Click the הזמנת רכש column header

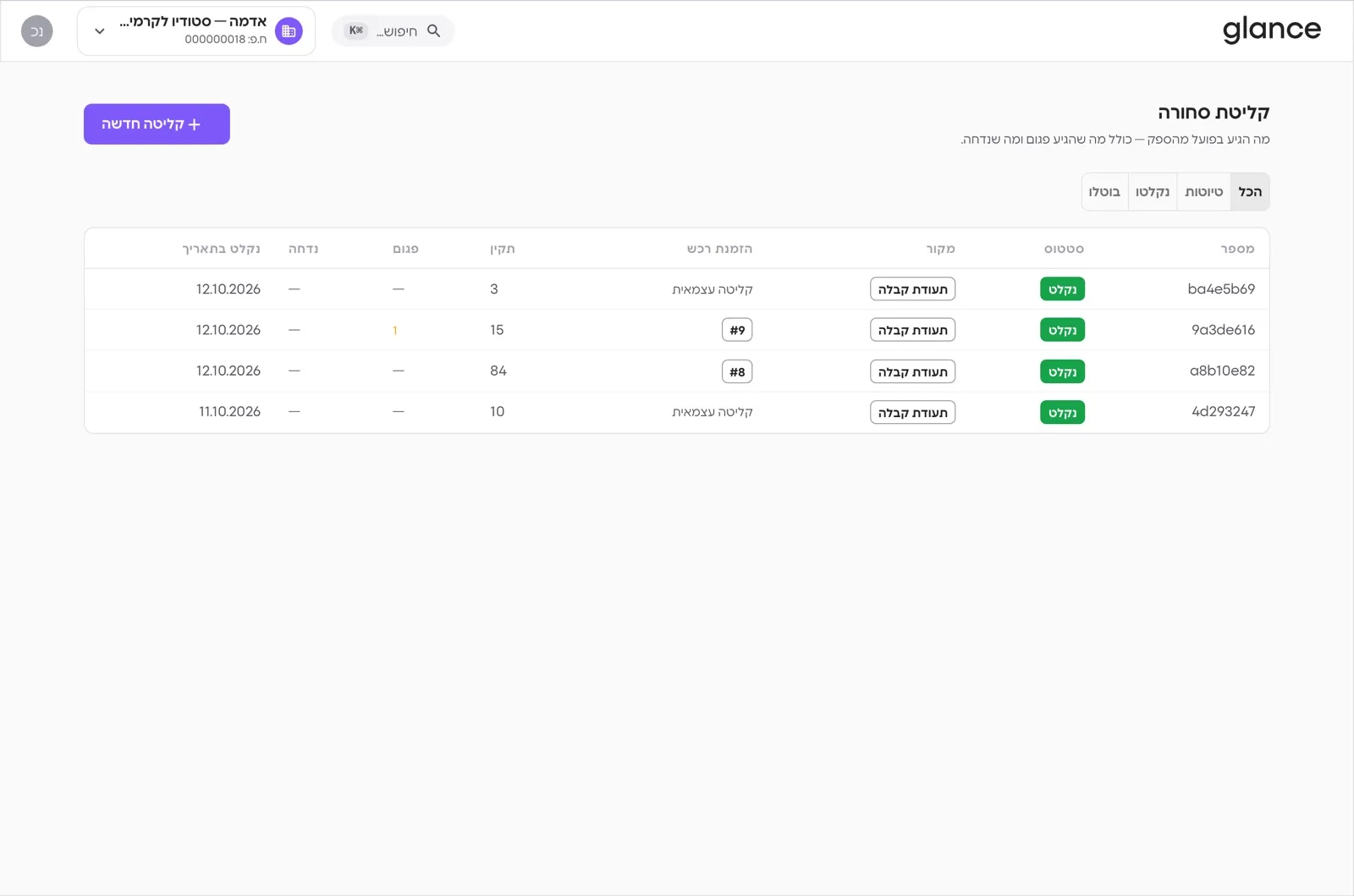719,249
